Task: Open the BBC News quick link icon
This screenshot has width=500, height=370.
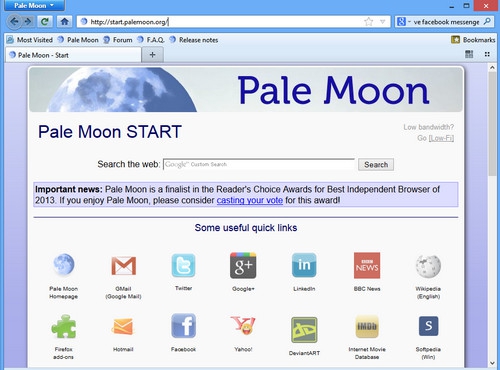Action: tap(367, 265)
